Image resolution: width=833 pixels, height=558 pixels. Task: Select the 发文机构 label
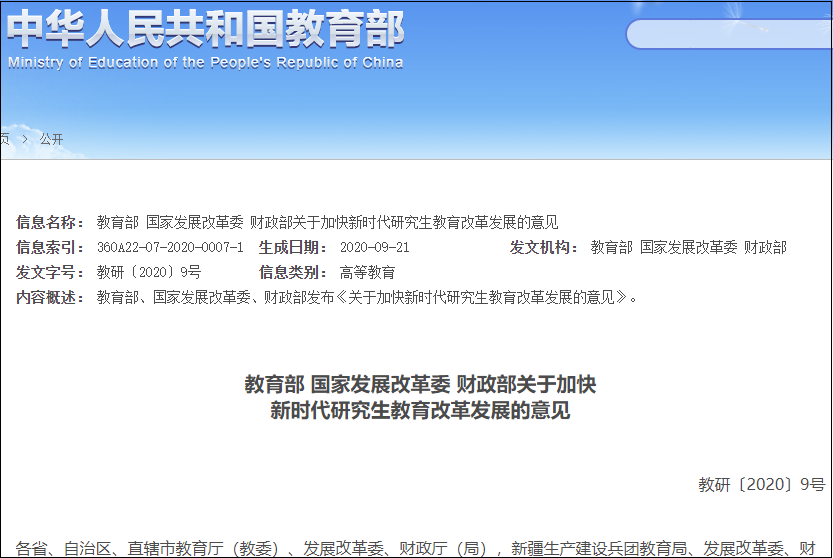pyautogui.click(x=544, y=247)
